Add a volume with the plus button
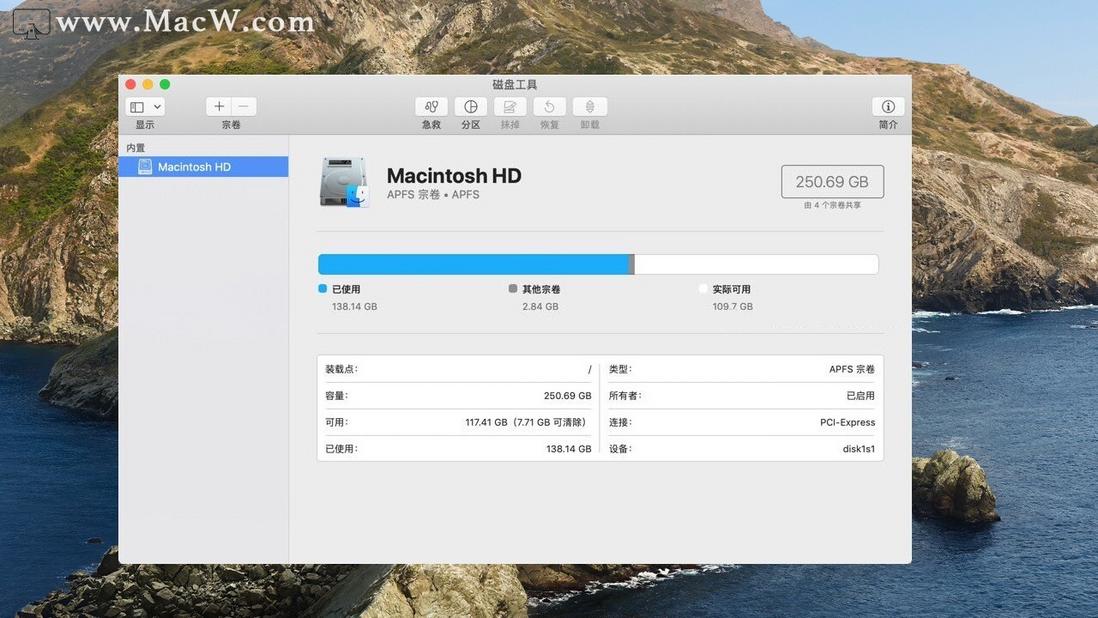Image resolution: width=1098 pixels, height=618 pixels. coord(219,106)
